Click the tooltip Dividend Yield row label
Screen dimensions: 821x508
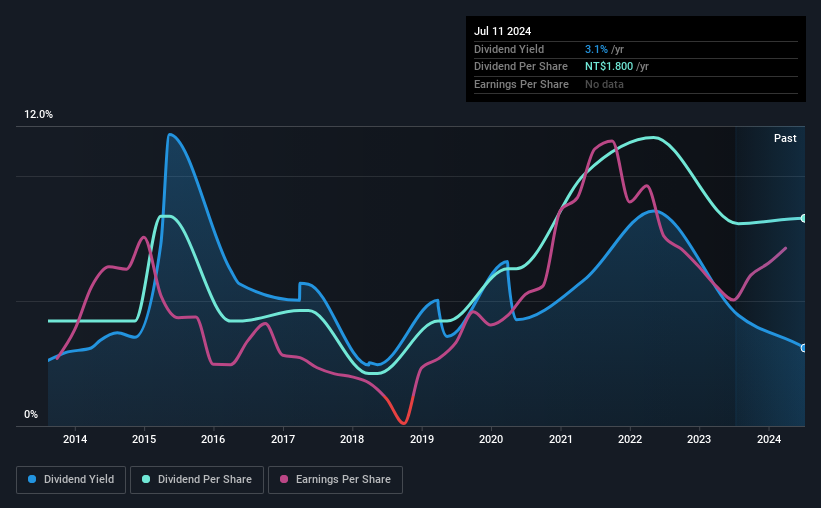509,49
